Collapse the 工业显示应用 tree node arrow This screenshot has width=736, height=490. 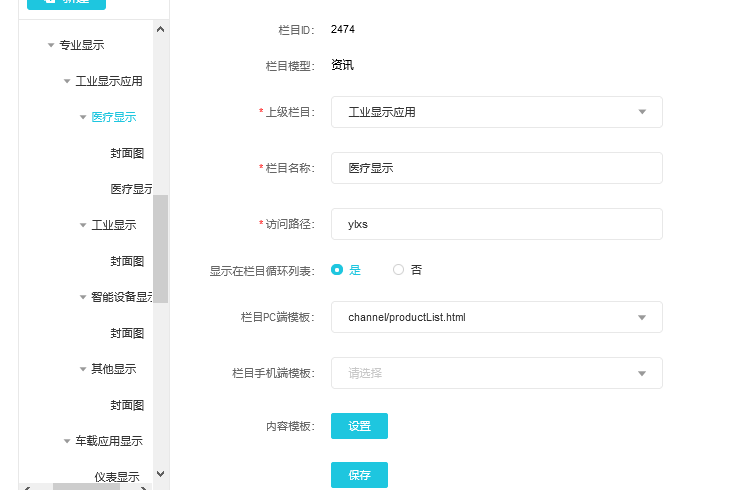coord(67,81)
